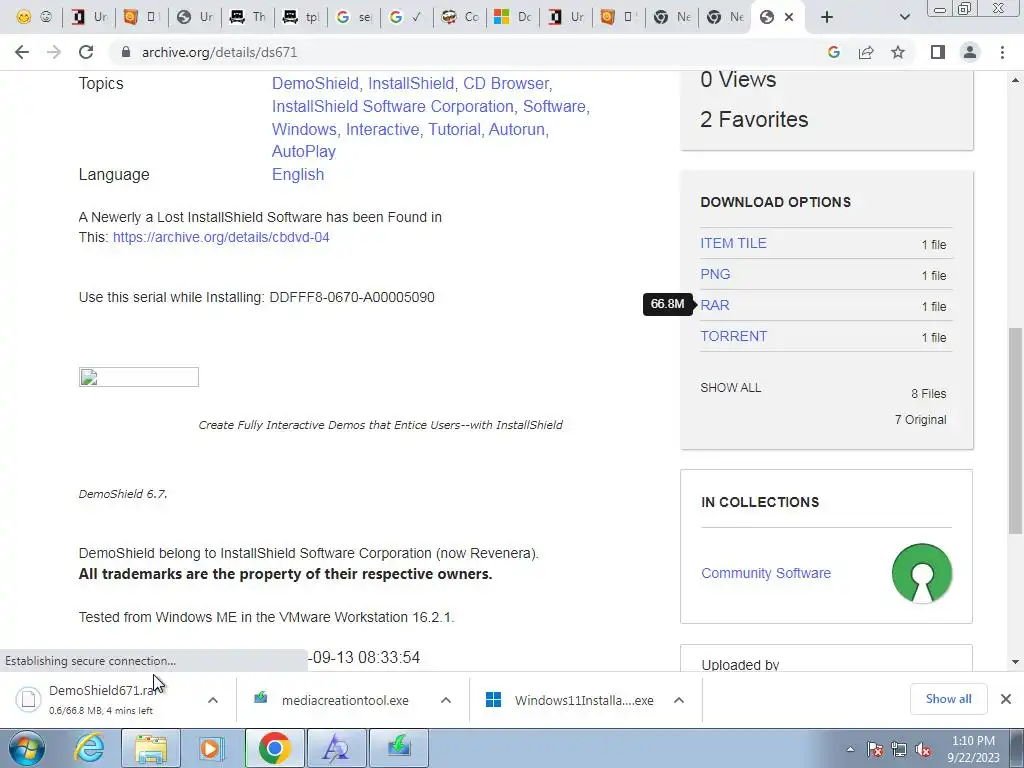Share this page via share icon

tap(866, 52)
